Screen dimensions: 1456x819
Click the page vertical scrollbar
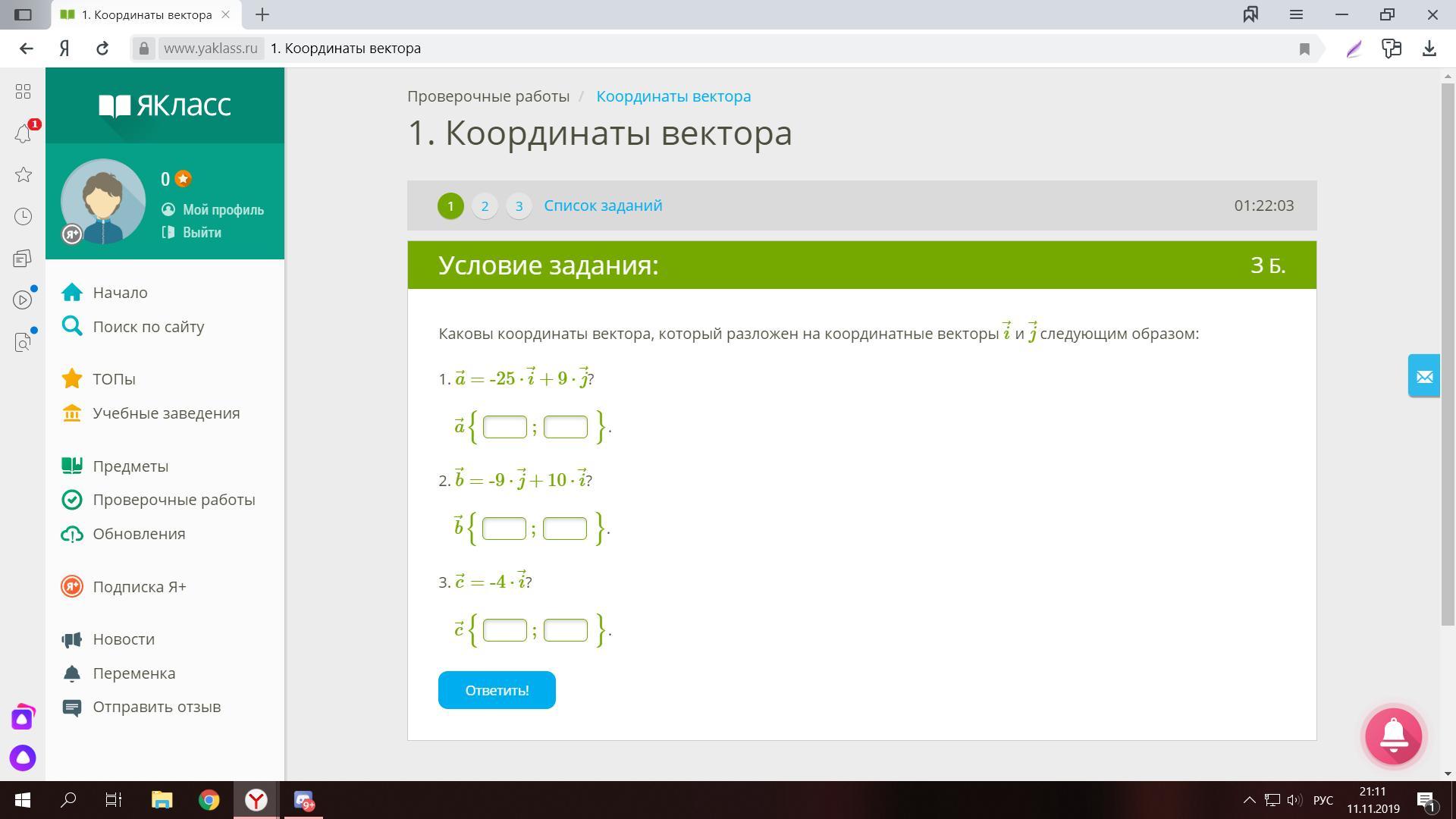point(1448,349)
